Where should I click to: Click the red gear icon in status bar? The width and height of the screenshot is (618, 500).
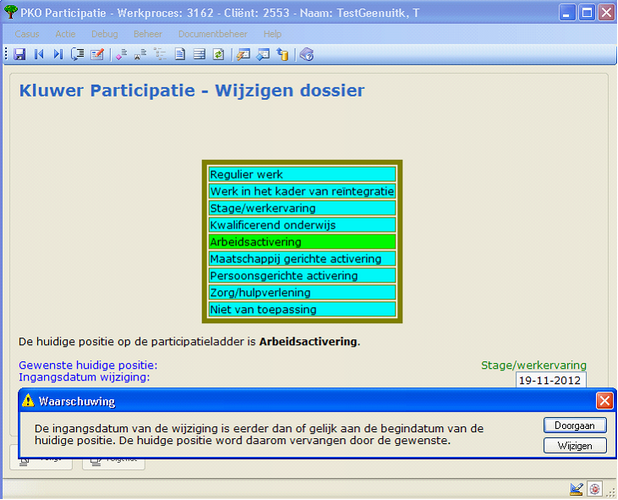coord(594,489)
